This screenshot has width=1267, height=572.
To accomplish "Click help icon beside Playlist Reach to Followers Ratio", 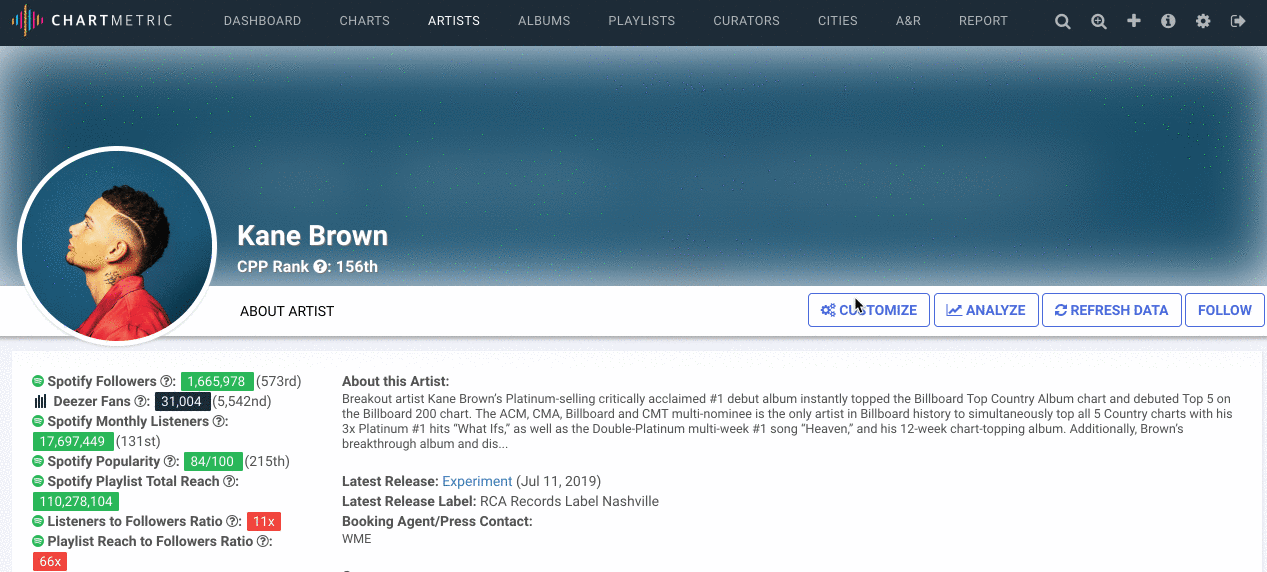I will click(x=264, y=541).
